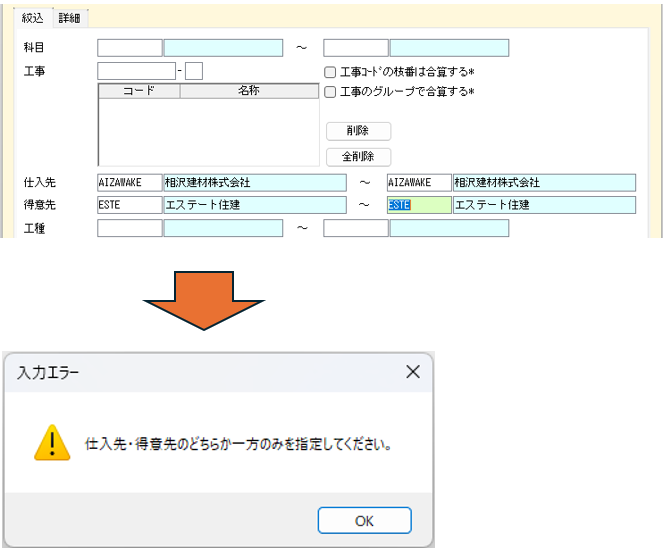Click 仕入先 end name 相沢建材株式会社 field
665x548 pixels.
545,183
